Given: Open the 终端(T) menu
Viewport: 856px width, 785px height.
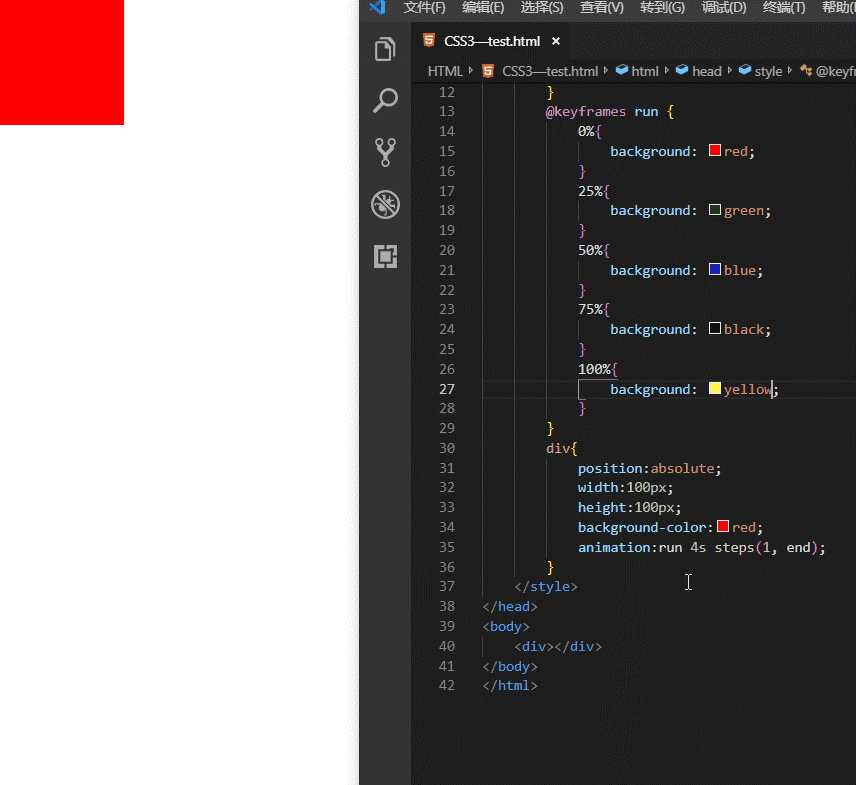Looking at the screenshot, I should 783,7.
